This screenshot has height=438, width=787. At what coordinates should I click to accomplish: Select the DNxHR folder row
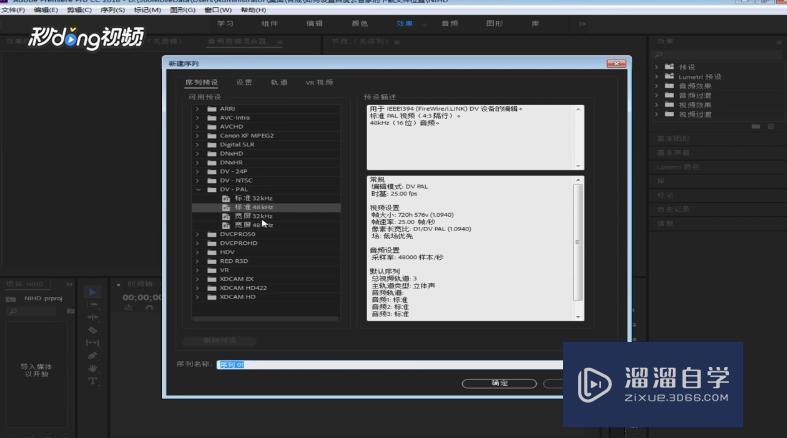(266, 163)
